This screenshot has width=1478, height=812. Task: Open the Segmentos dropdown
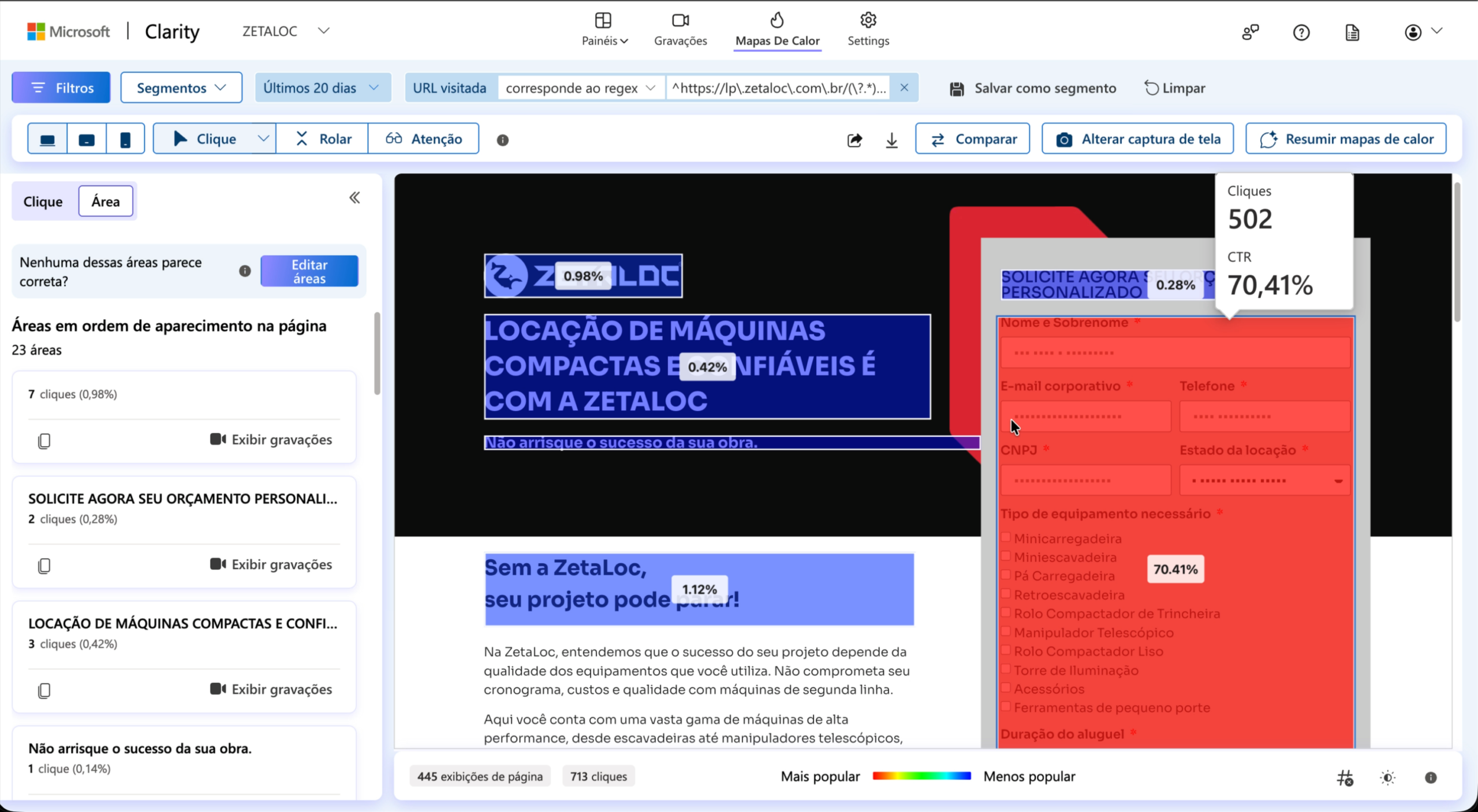coord(181,88)
